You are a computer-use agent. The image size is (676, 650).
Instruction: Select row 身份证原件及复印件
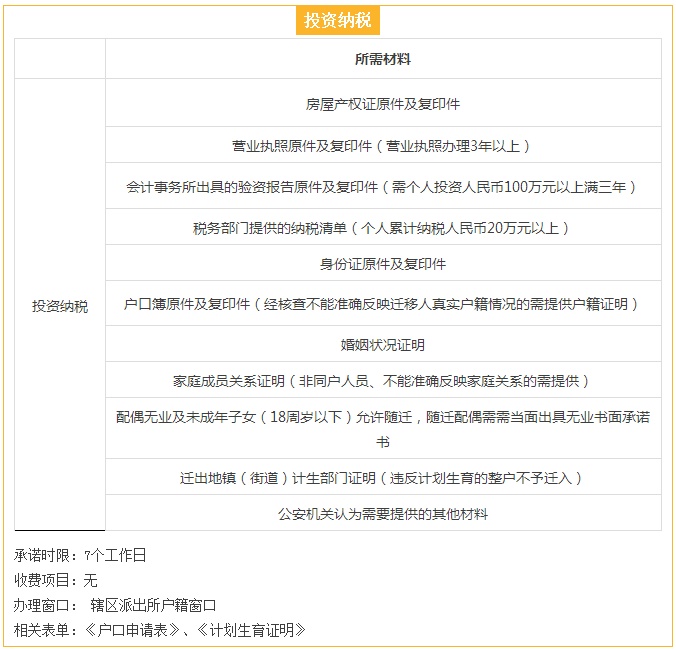point(383,263)
